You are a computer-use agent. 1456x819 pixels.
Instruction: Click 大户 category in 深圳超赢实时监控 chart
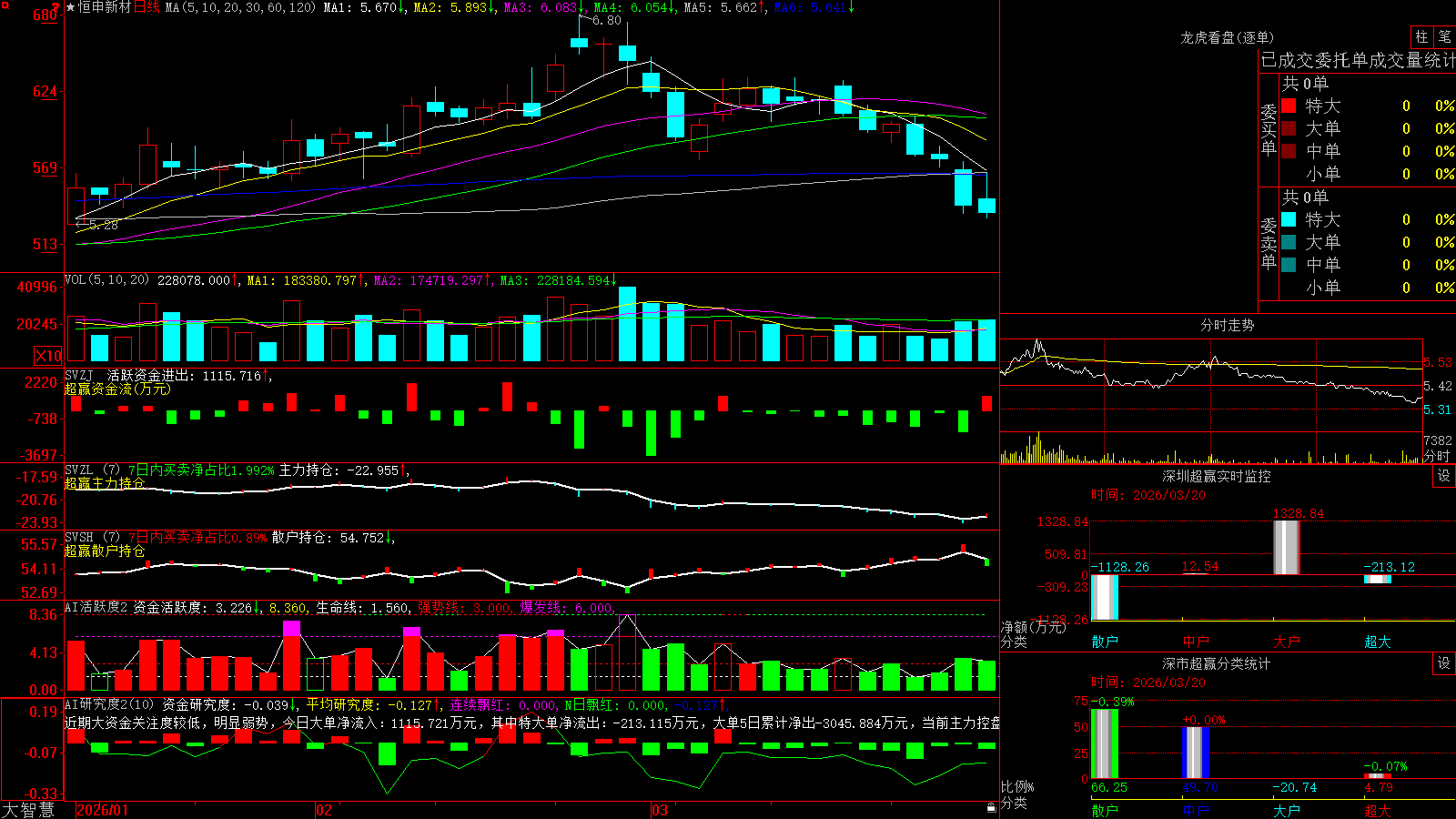pyautogui.click(x=1287, y=642)
